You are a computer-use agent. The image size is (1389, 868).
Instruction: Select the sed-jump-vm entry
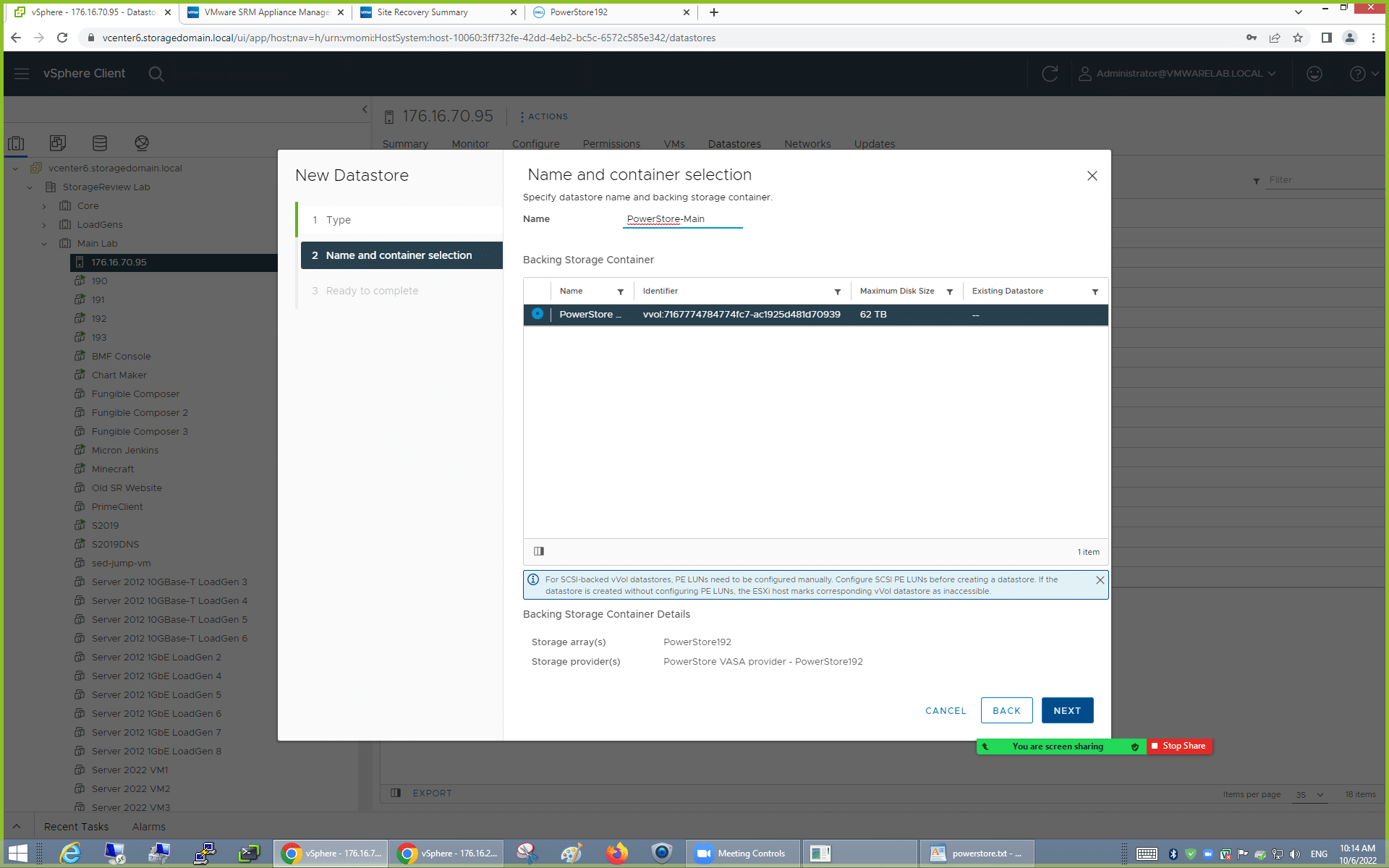pos(121,563)
